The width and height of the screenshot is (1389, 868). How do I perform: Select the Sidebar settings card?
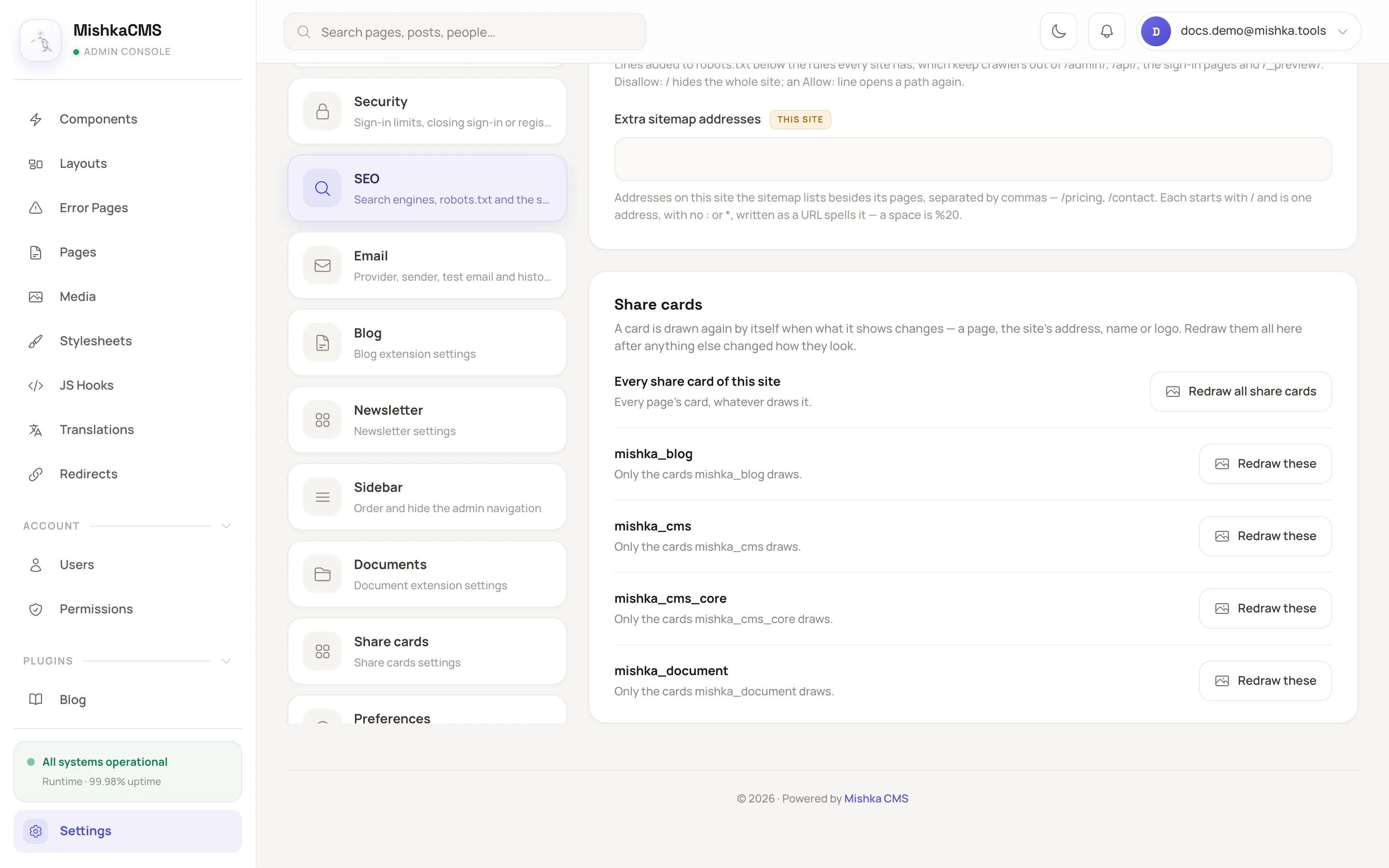pos(427,497)
